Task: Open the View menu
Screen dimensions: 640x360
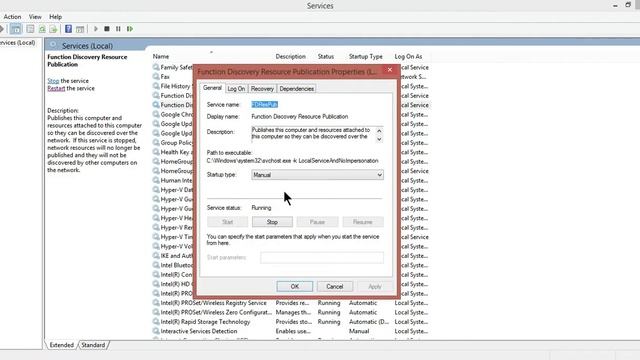Action: pos(35,17)
